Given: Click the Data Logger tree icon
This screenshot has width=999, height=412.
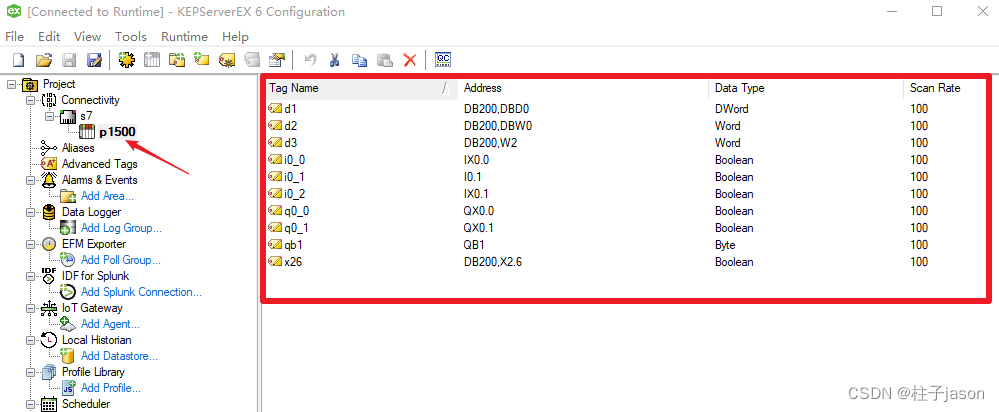Looking at the screenshot, I should point(48,212).
